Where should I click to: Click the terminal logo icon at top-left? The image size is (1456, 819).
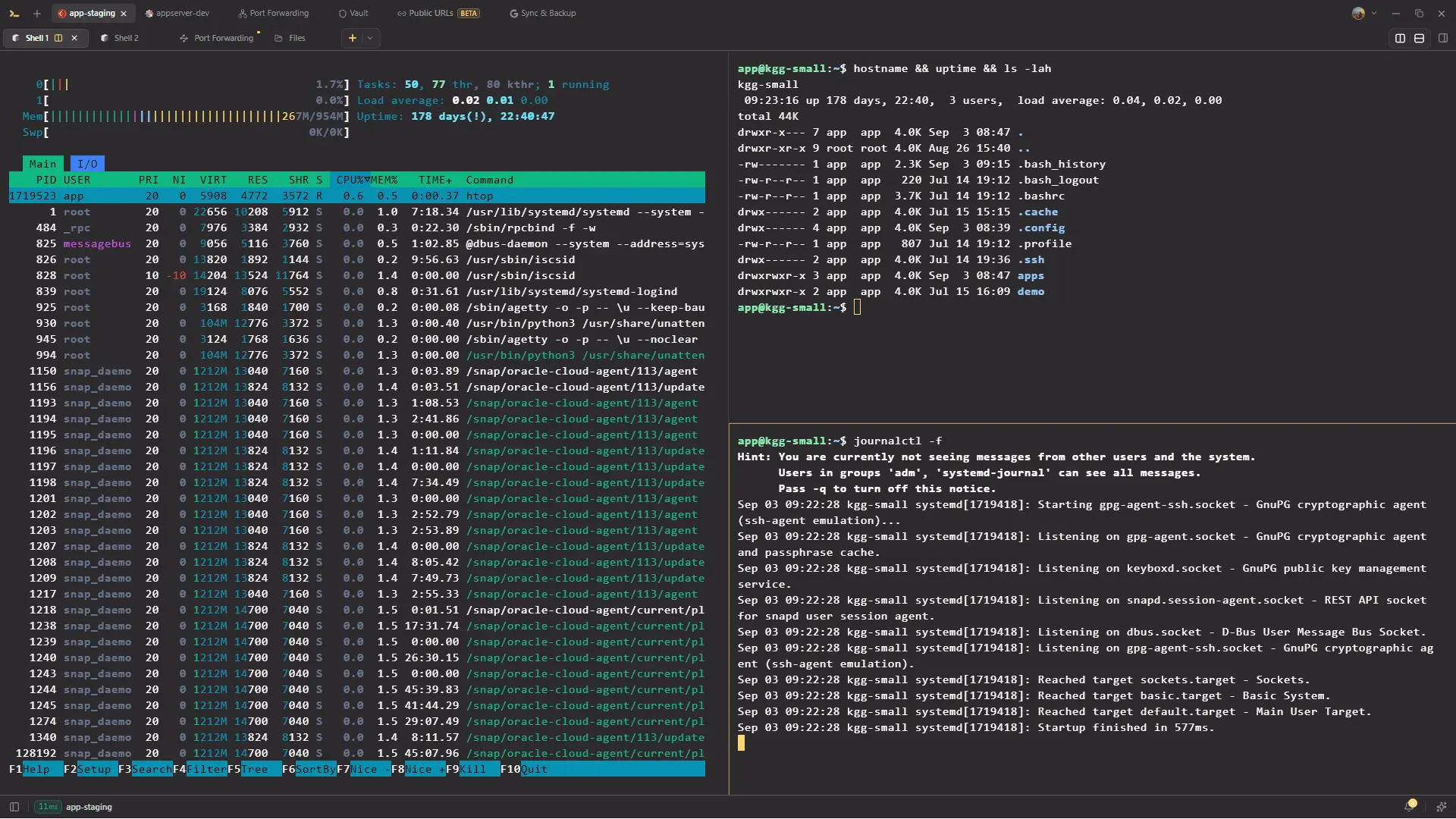tap(14, 13)
